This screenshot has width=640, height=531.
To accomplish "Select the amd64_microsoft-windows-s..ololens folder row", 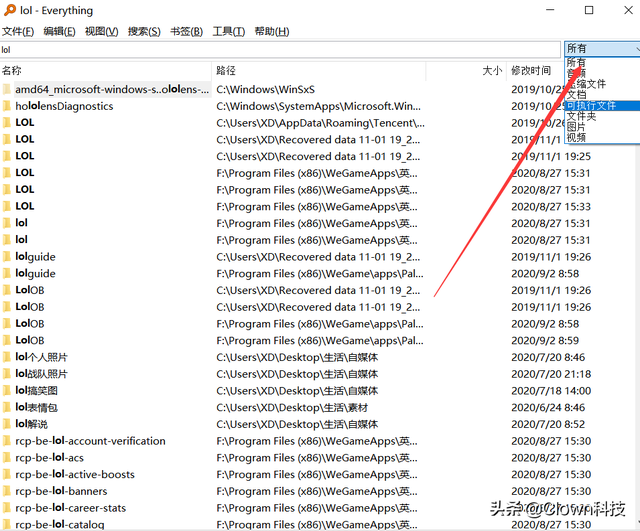I will pyautogui.click(x=112, y=89).
